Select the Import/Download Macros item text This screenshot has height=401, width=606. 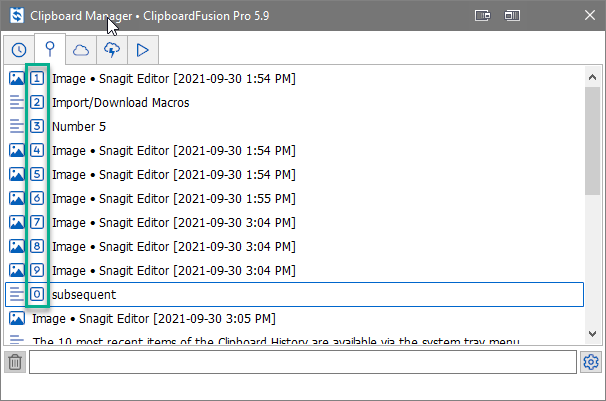coord(121,103)
